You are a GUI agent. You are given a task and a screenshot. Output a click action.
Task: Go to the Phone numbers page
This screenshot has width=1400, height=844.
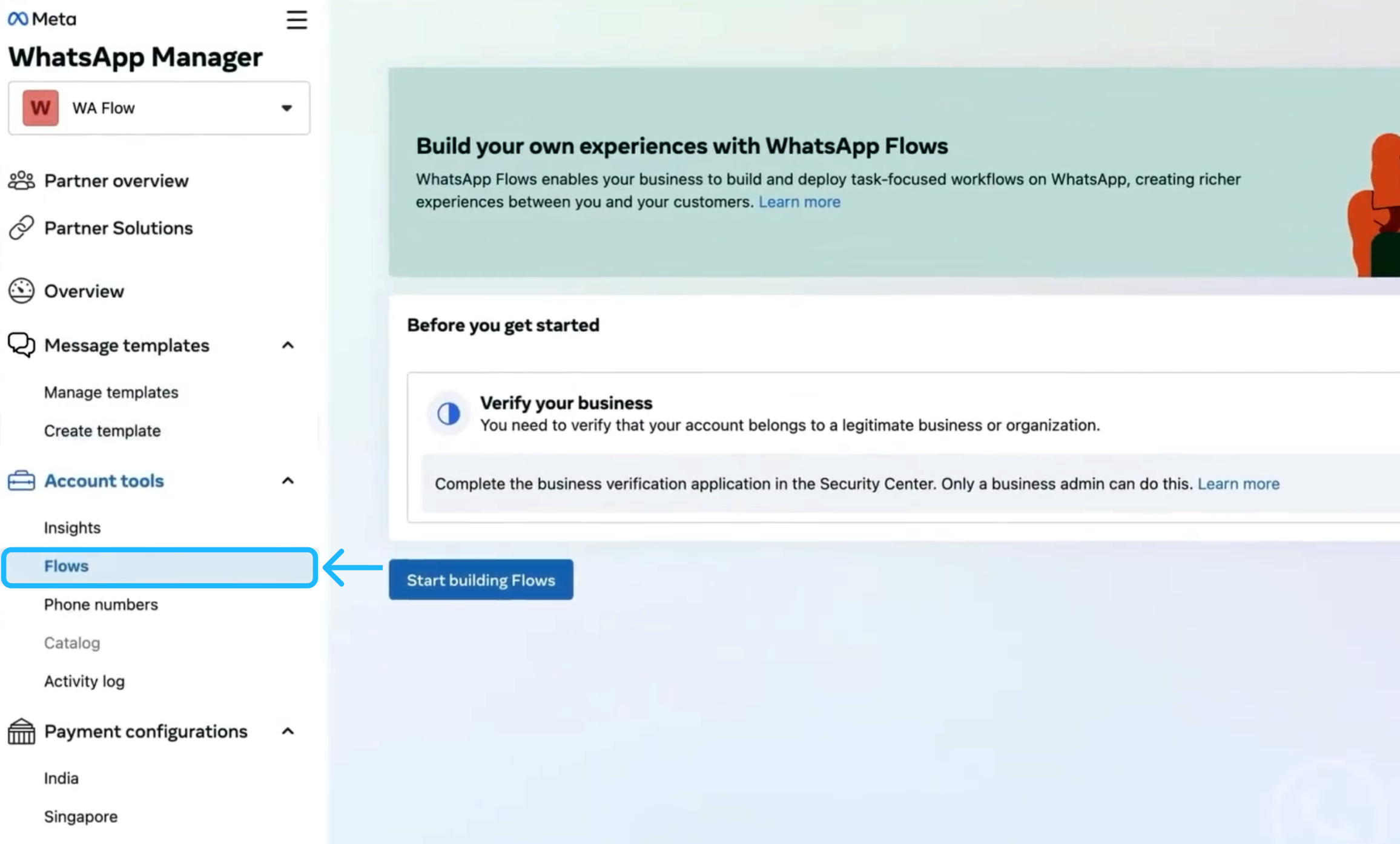[101, 604]
